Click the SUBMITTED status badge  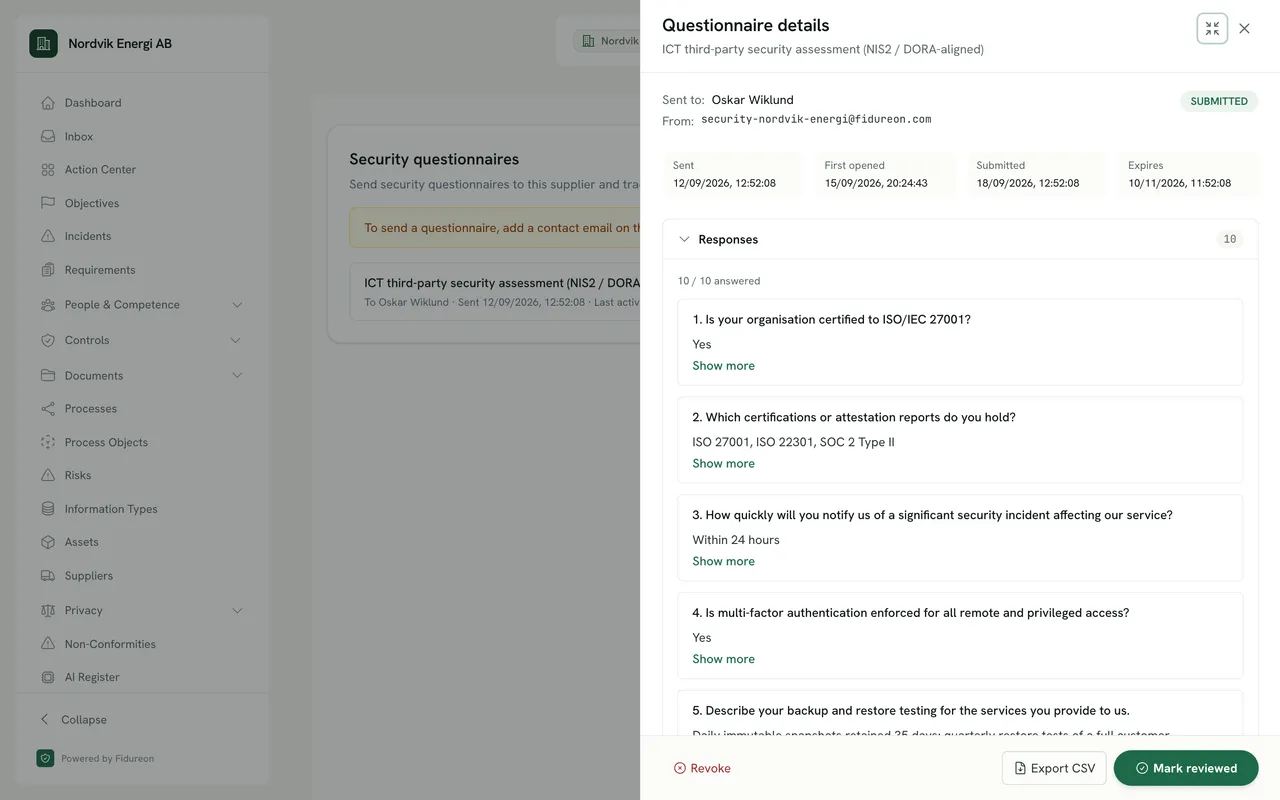pos(1219,101)
